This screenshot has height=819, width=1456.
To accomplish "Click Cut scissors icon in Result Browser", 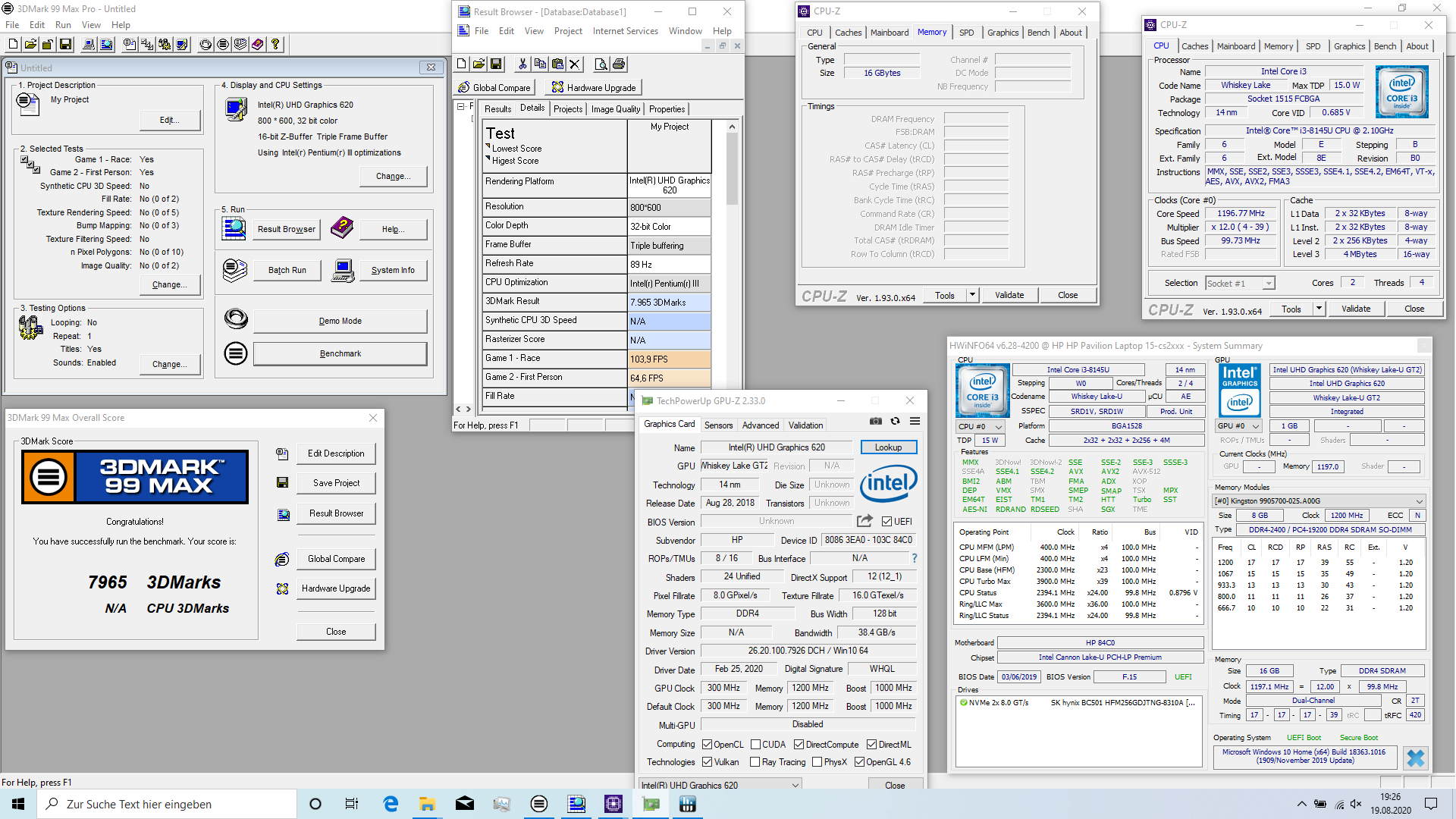I will coord(522,64).
